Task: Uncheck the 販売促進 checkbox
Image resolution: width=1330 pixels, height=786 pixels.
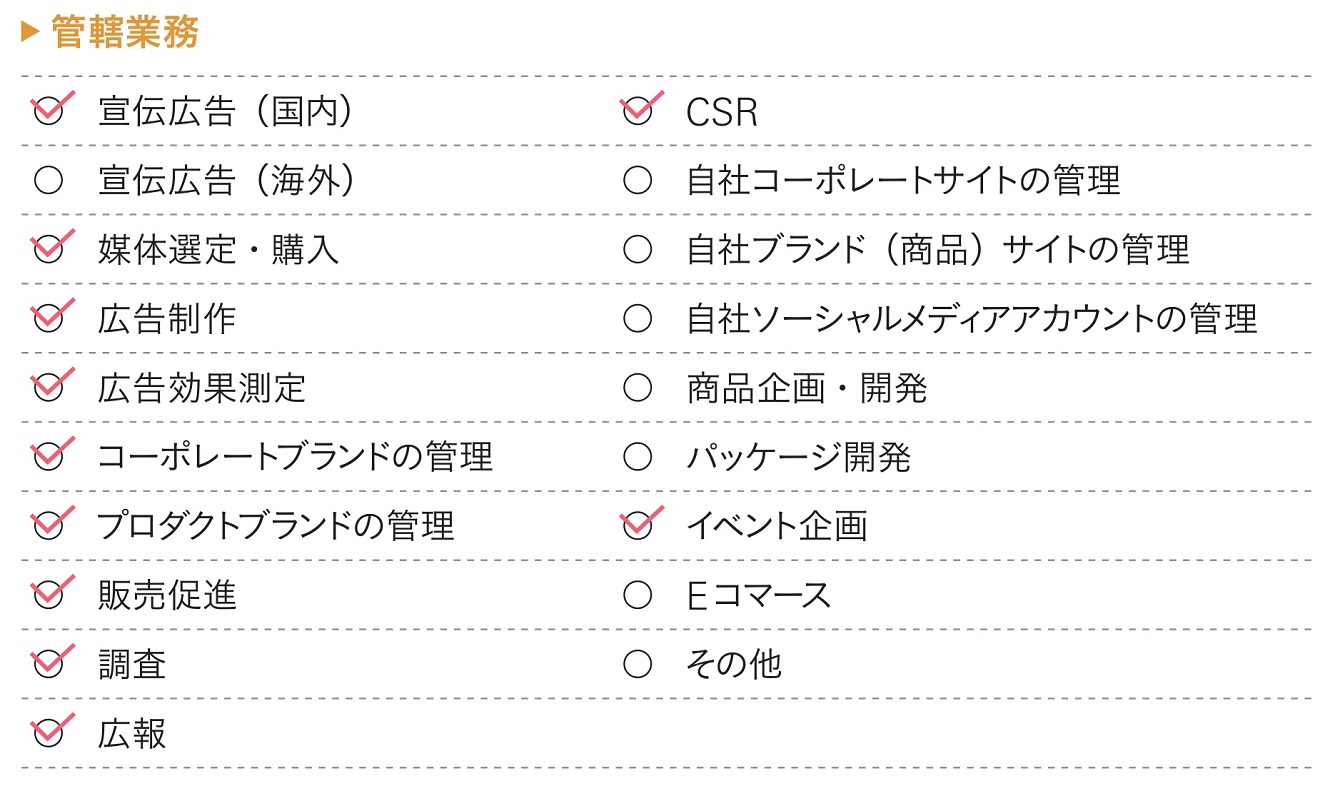Action: [49, 594]
